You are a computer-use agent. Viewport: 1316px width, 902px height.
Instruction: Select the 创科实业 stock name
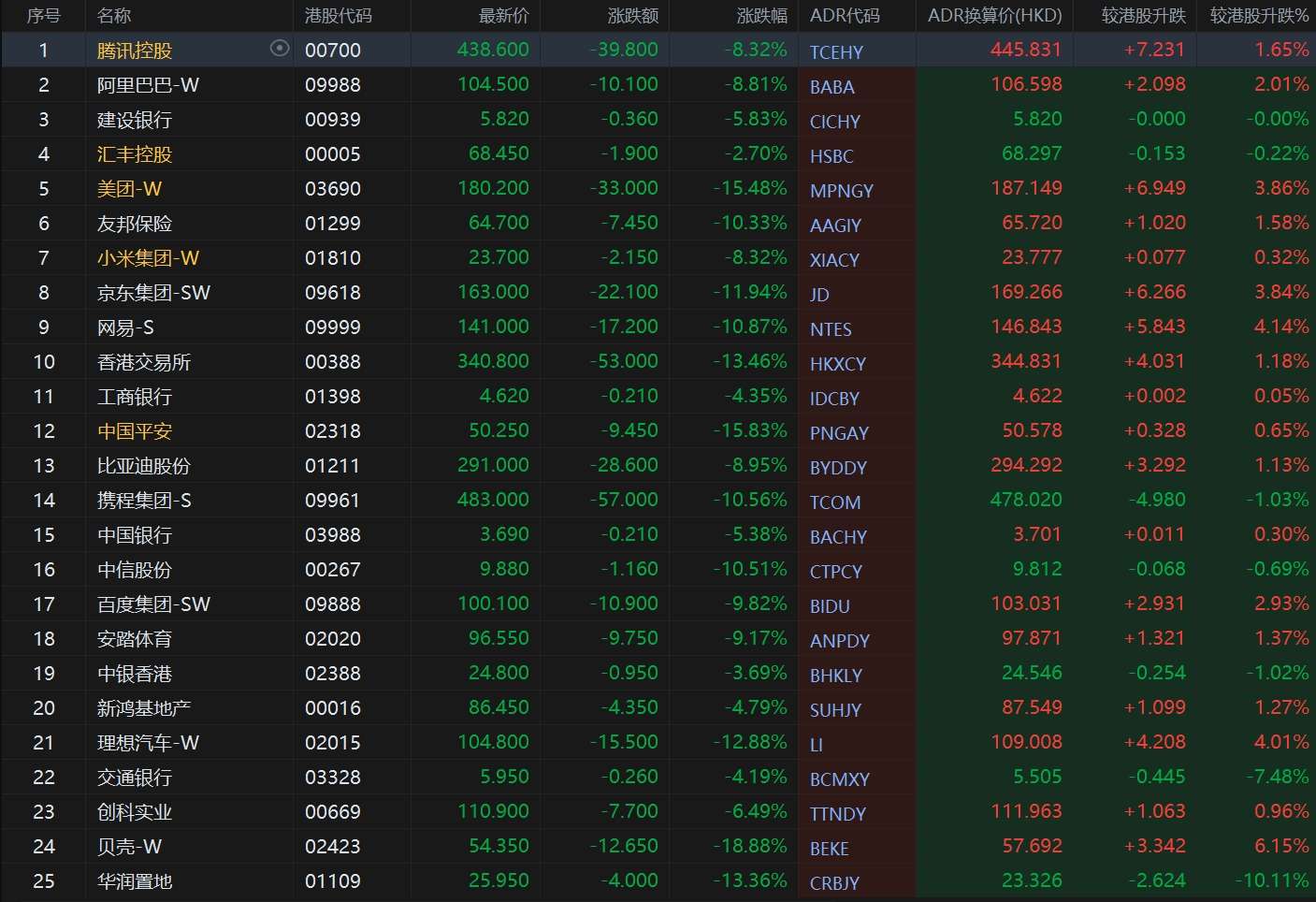pyautogui.click(x=135, y=812)
